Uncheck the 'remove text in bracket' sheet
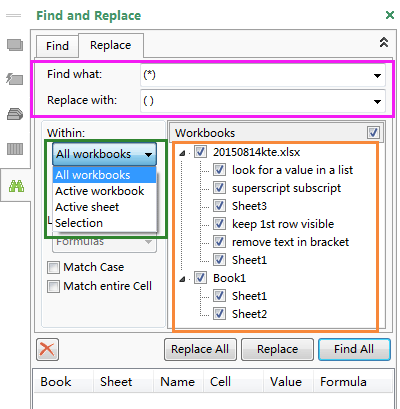400x409 pixels. point(219,242)
